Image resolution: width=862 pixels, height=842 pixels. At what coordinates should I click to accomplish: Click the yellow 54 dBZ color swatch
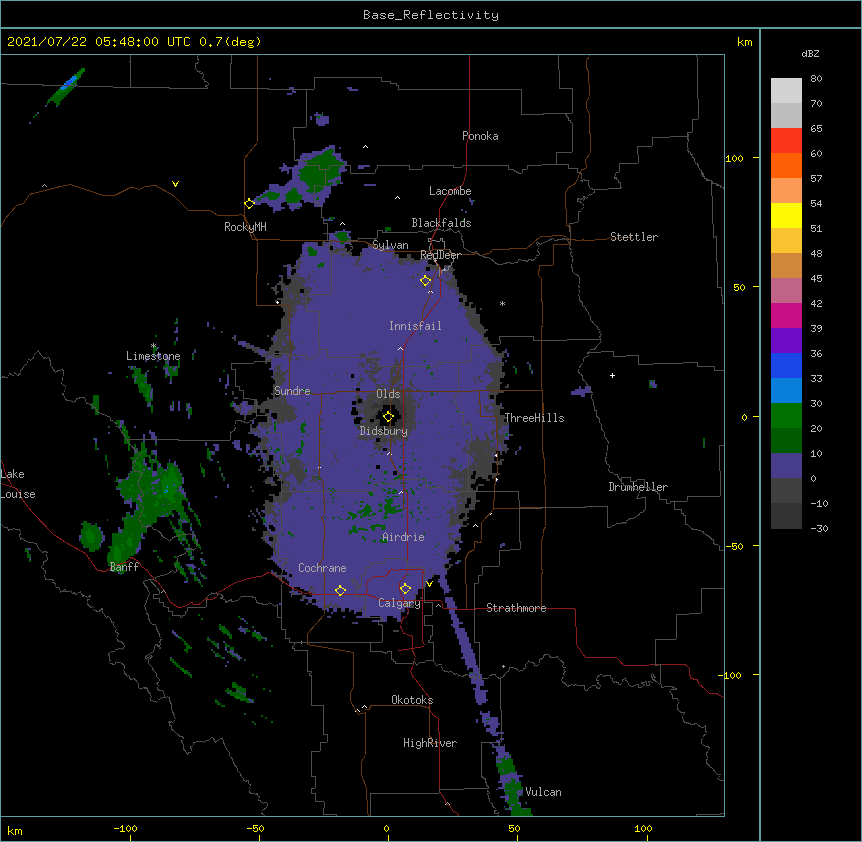click(x=786, y=215)
